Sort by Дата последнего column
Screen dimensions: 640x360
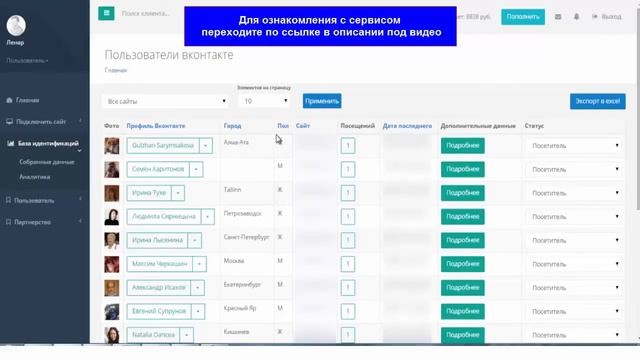pyautogui.click(x=407, y=126)
